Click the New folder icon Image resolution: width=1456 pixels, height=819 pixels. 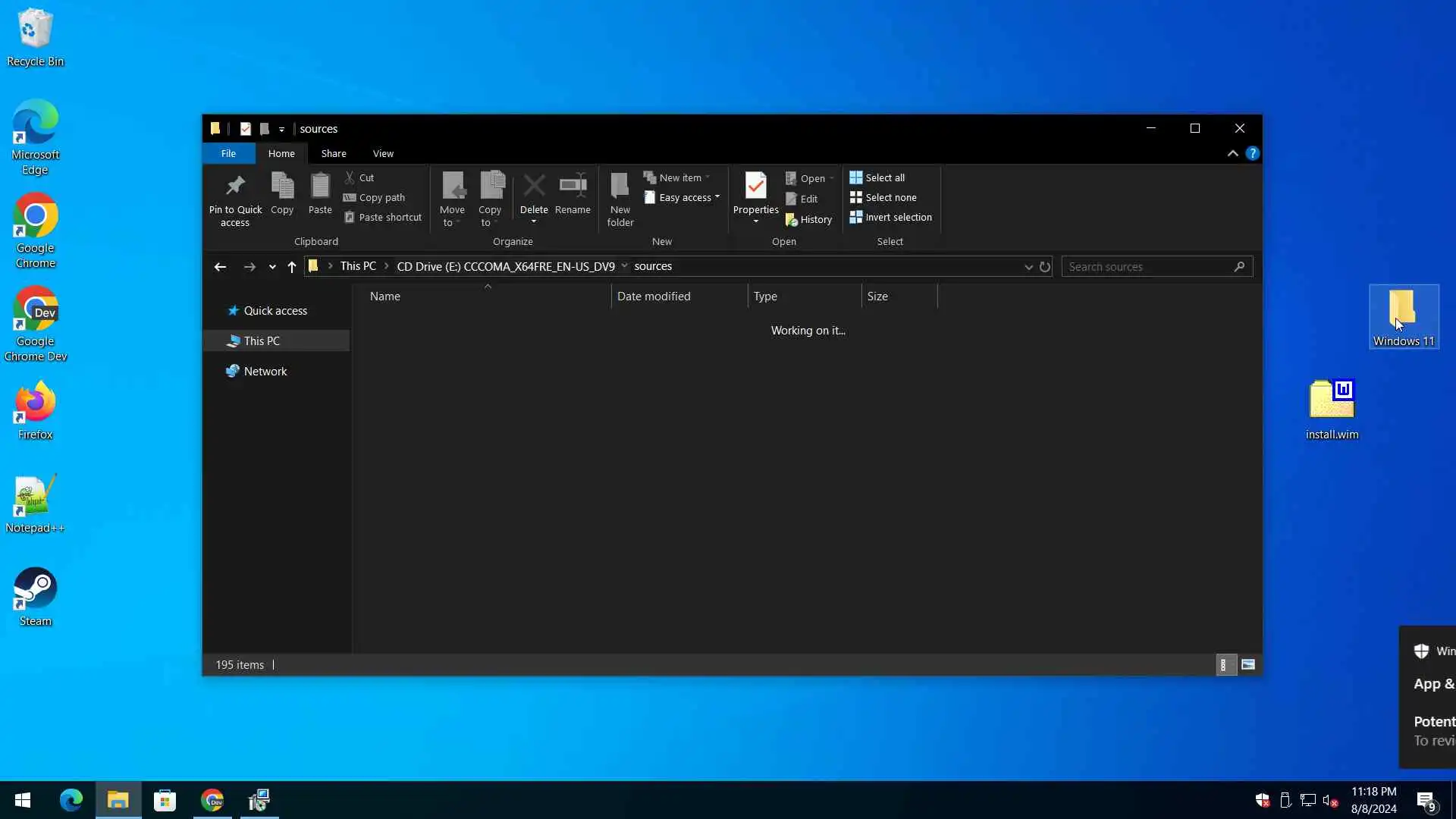click(620, 187)
